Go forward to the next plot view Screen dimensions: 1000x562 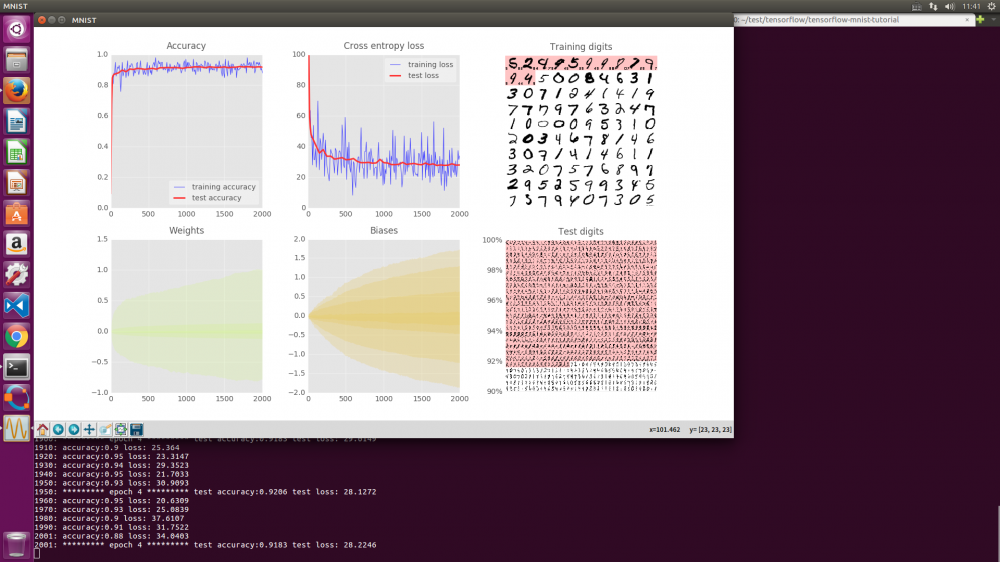tap(74, 429)
